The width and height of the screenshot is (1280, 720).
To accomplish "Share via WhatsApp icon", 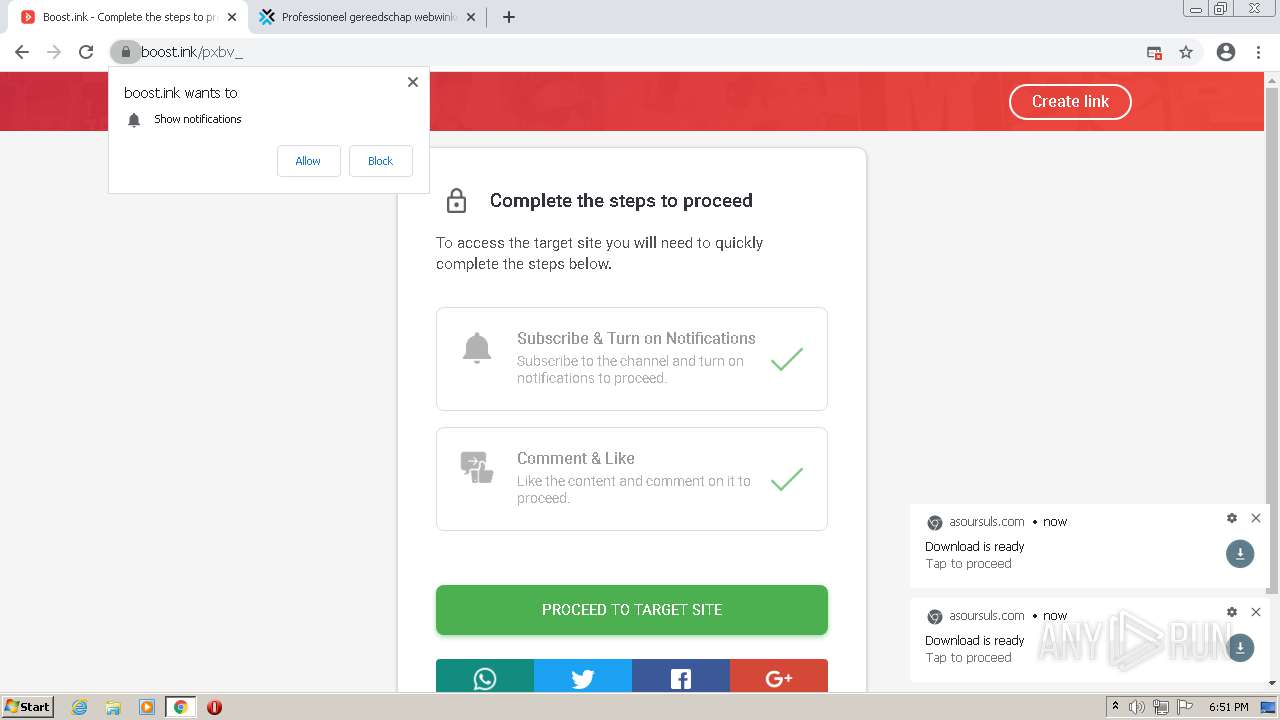I will point(485,678).
